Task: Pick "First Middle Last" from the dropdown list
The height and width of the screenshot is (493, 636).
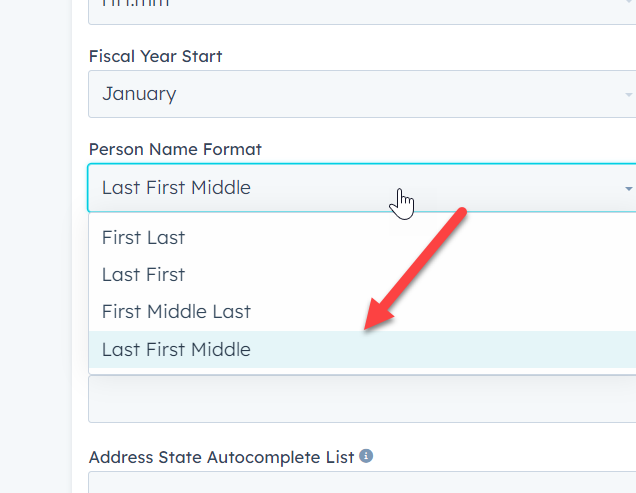Action: tap(176, 312)
